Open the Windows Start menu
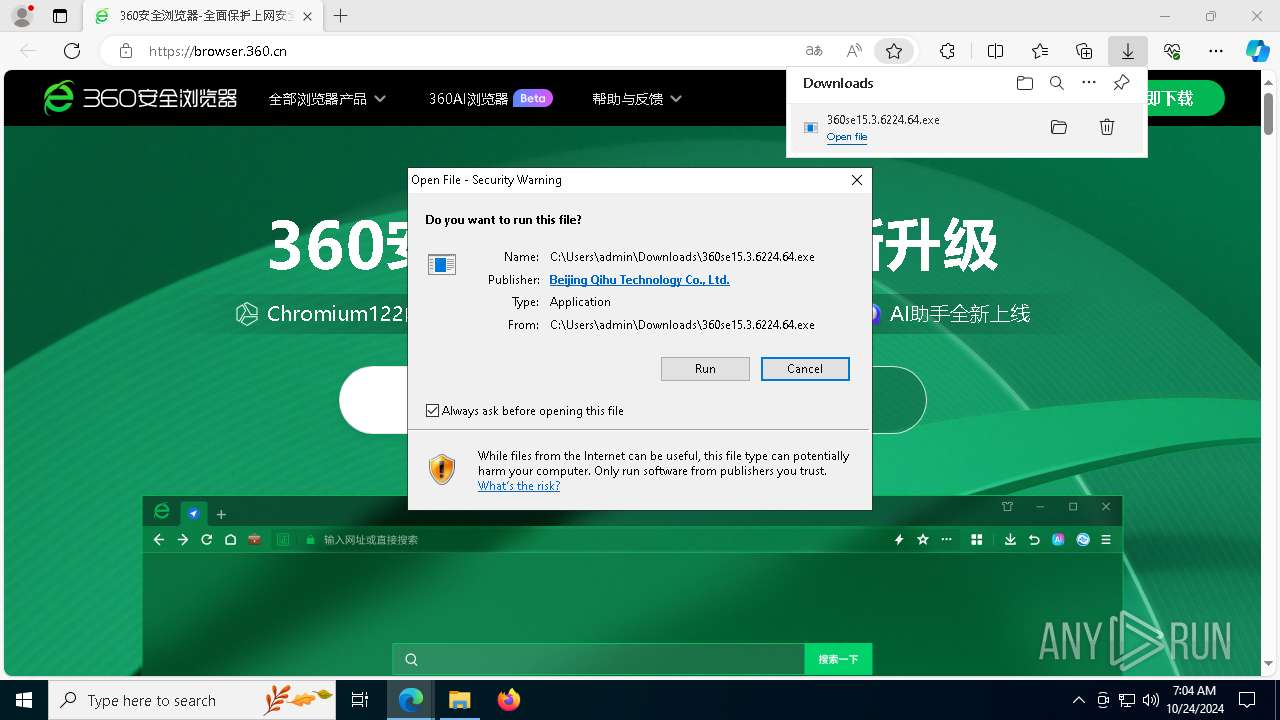The image size is (1280, 720). (24, 700)
